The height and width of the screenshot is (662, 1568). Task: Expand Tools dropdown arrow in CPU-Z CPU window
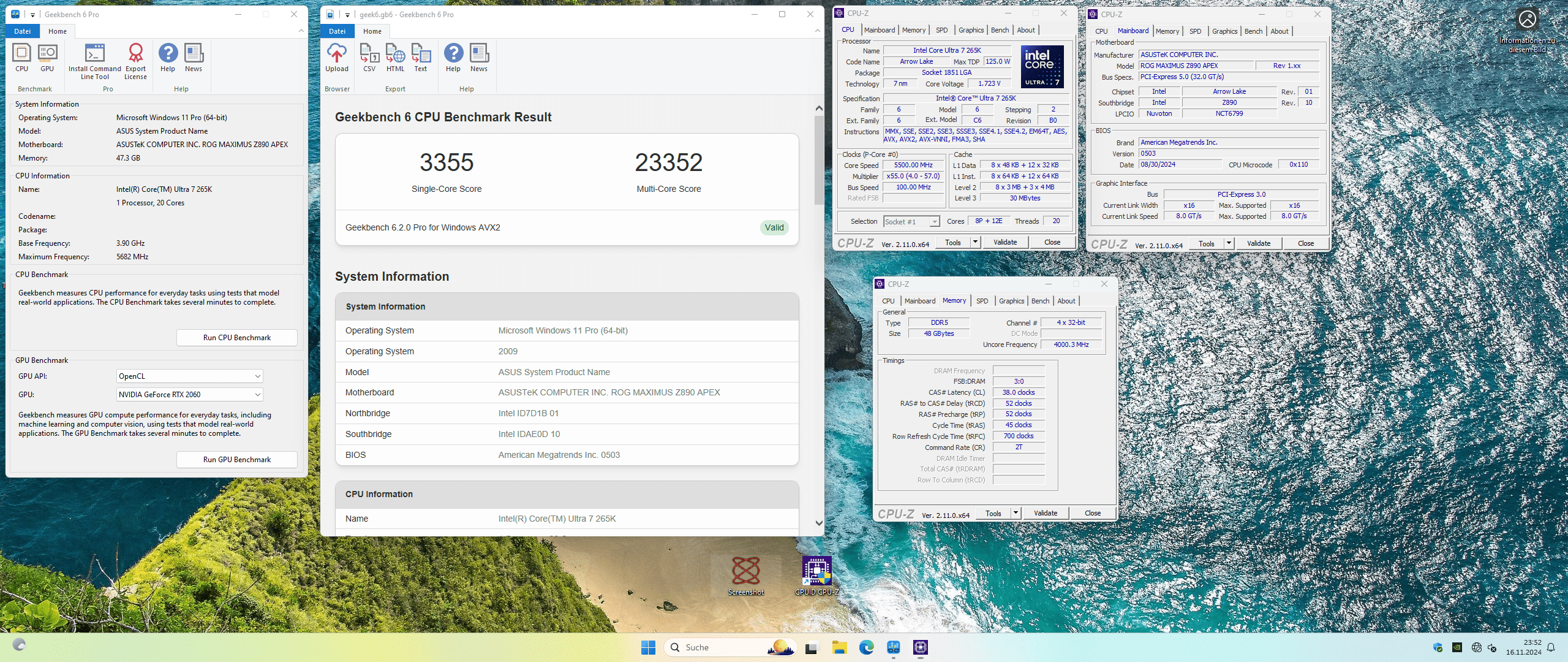975,243
